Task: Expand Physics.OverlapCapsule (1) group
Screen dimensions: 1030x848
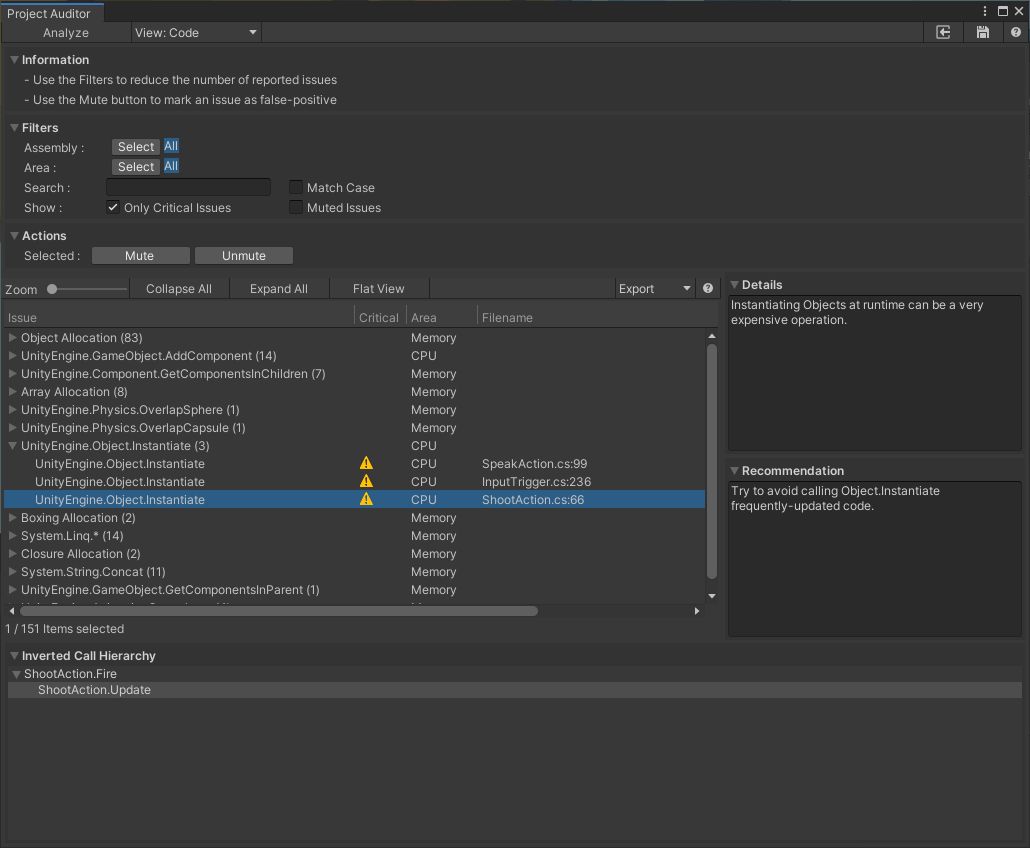Action: [x=12, y=428]
